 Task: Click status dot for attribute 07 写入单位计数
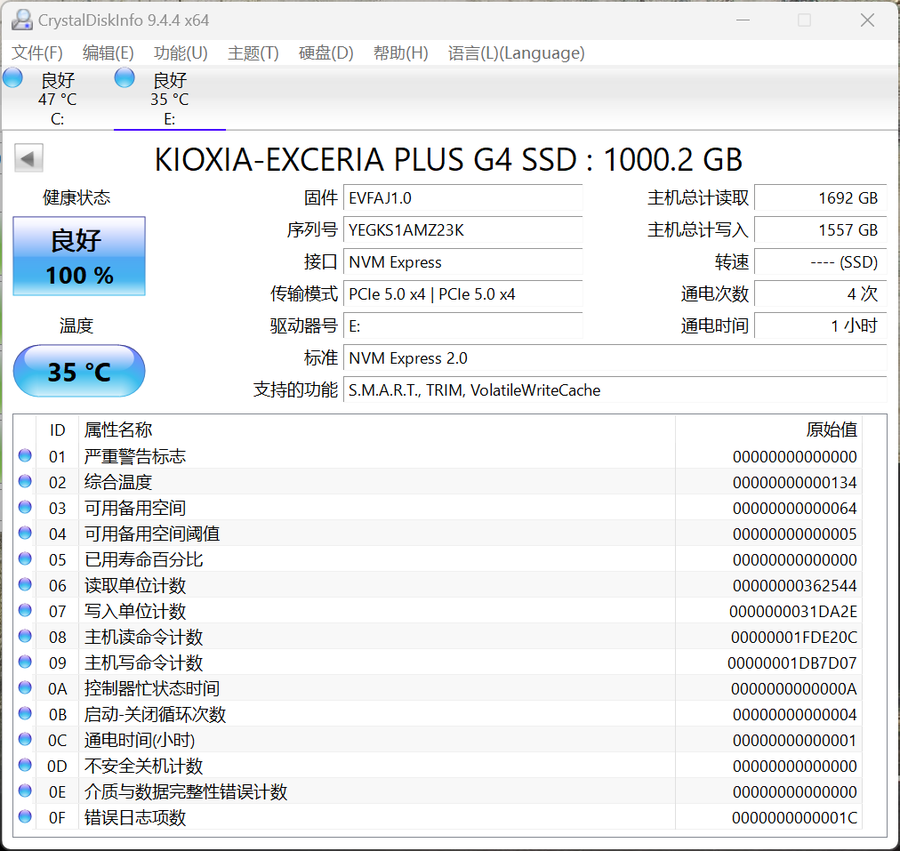pyautogui.click(x=25, y=611)
